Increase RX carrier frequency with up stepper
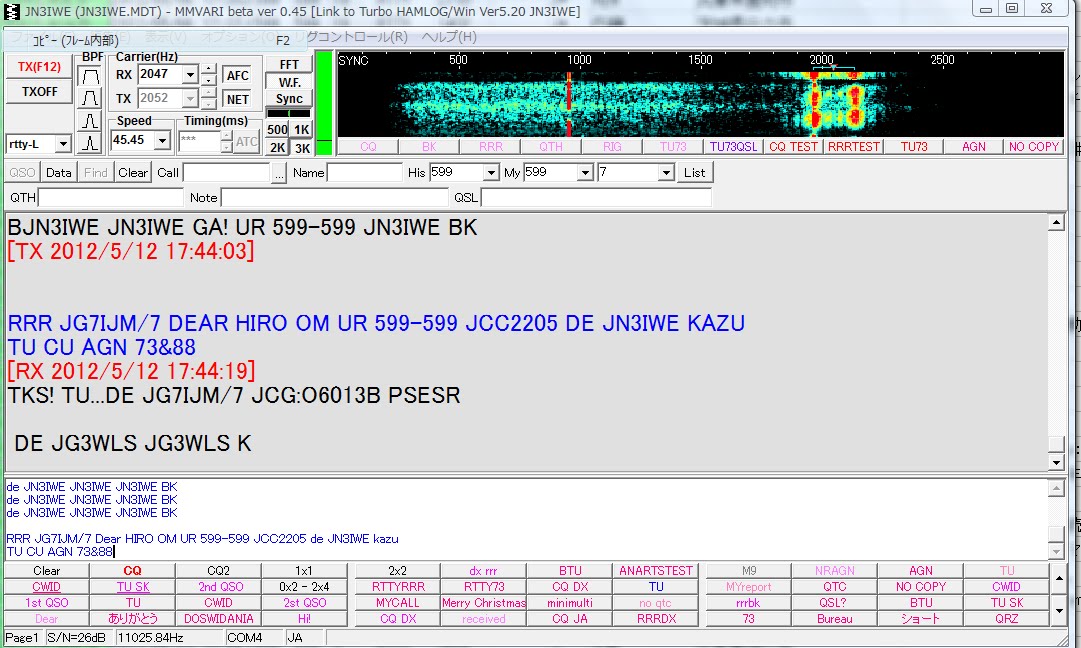 coord(209,70)
